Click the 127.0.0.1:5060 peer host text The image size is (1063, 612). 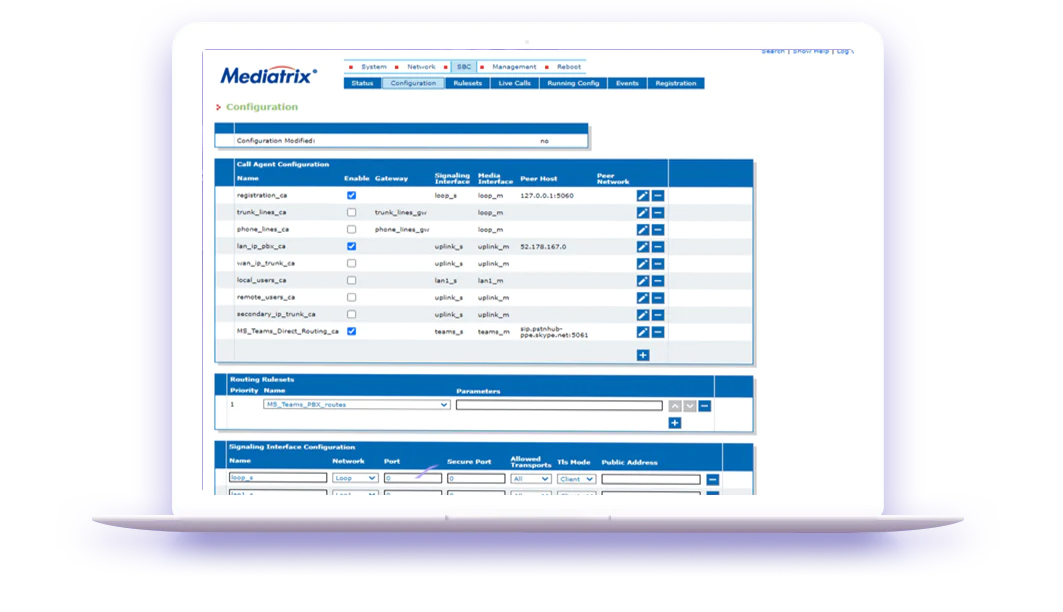click(x=547, y=196)
